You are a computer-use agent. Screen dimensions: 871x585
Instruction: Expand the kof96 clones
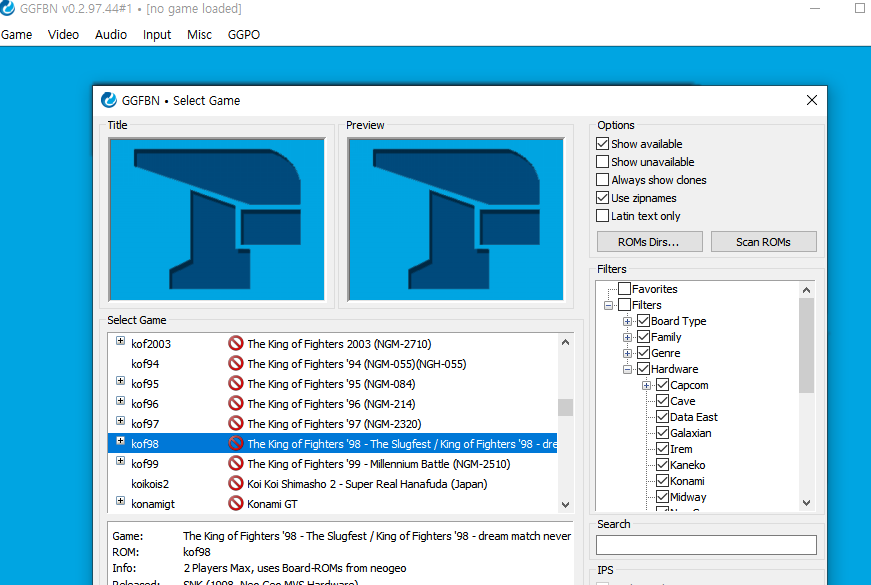[x=120, y=401]
